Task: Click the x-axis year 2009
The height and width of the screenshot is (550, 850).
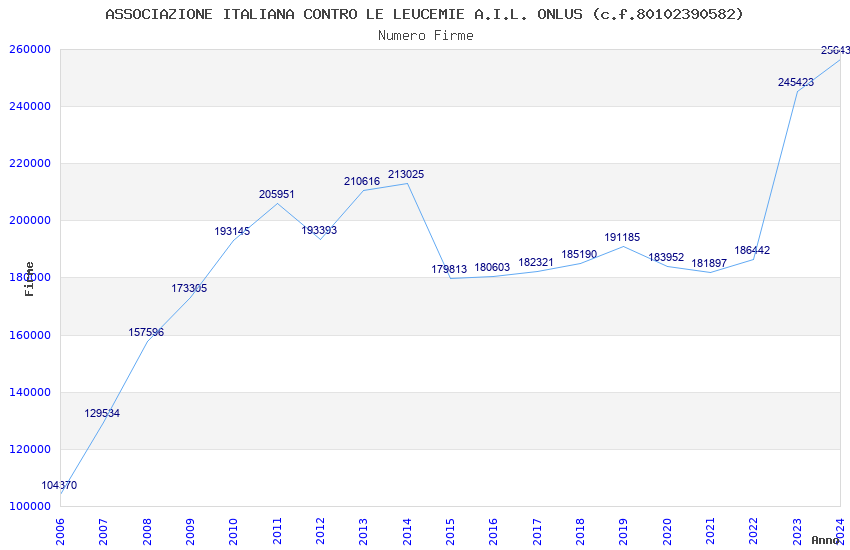Action: (190, 532)
